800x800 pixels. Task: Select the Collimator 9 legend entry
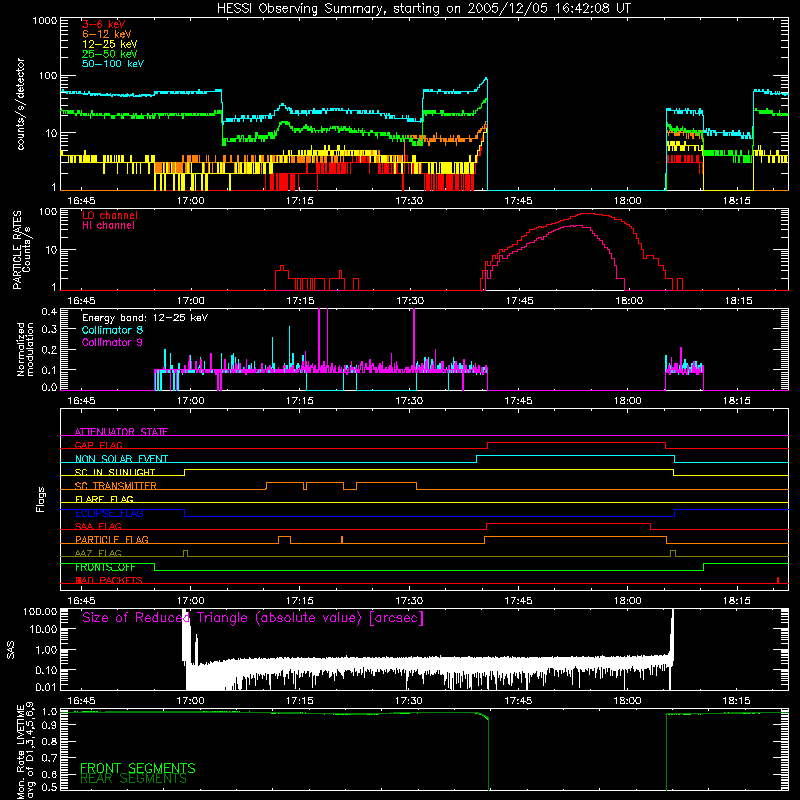[x=112, y=342]
